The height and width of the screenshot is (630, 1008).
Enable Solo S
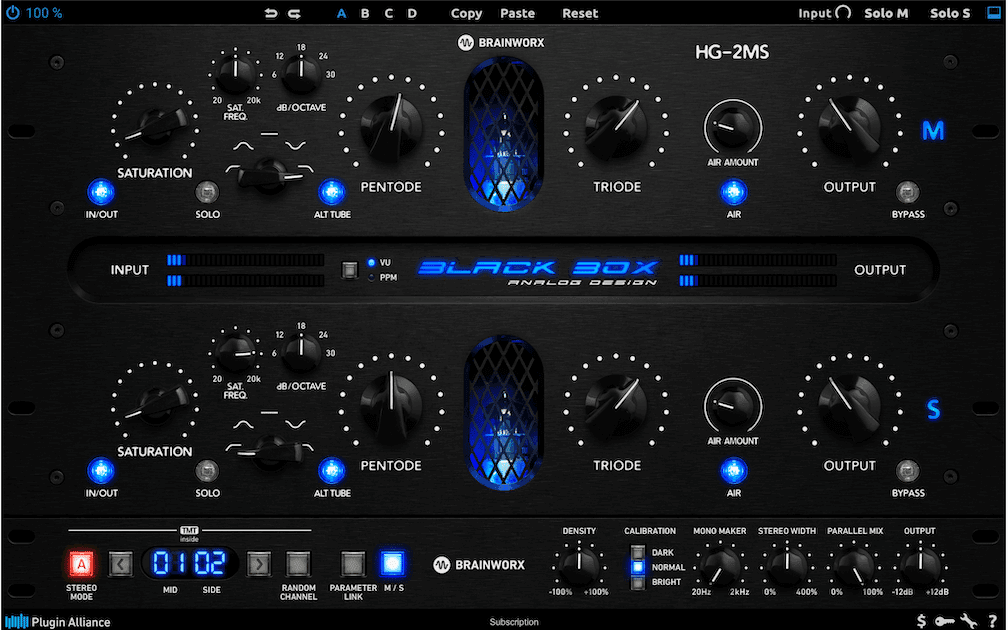(x=950, y=13)
